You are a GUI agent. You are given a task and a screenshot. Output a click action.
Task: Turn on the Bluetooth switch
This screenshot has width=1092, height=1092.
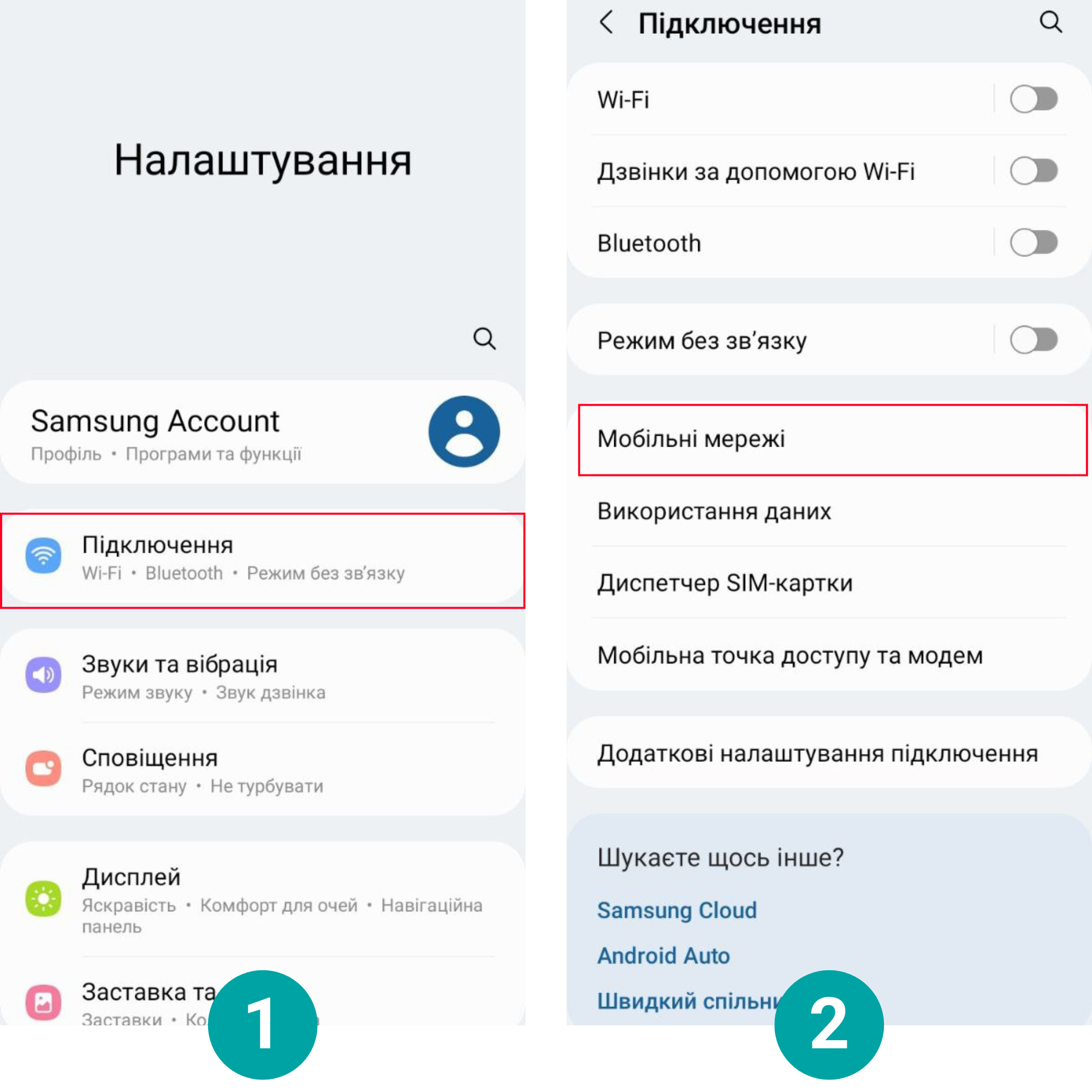[1034, 242]
